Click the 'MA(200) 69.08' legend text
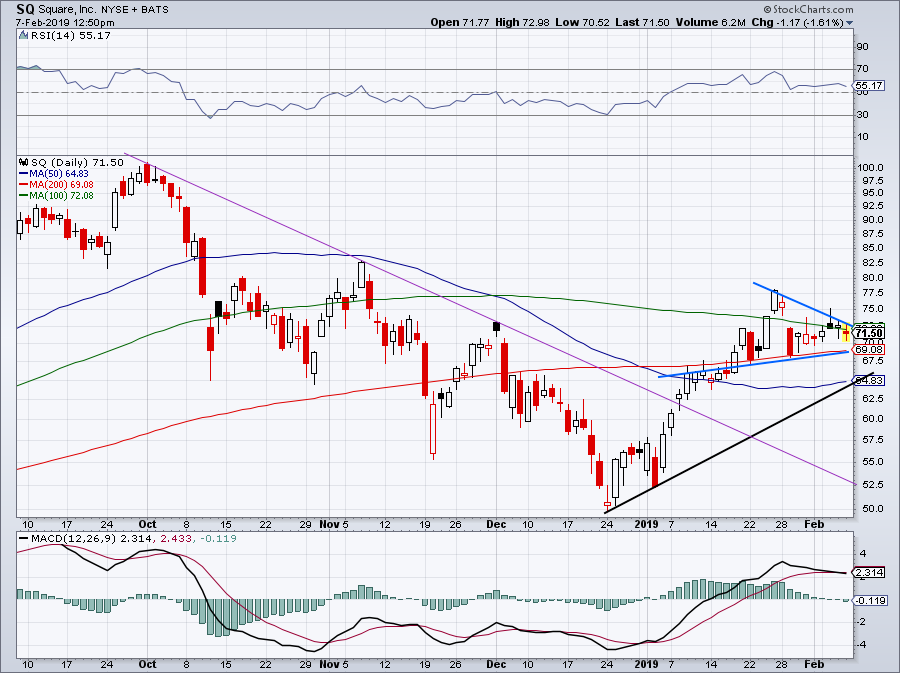This screenshot has height=673, width=900. coord(61,185)
